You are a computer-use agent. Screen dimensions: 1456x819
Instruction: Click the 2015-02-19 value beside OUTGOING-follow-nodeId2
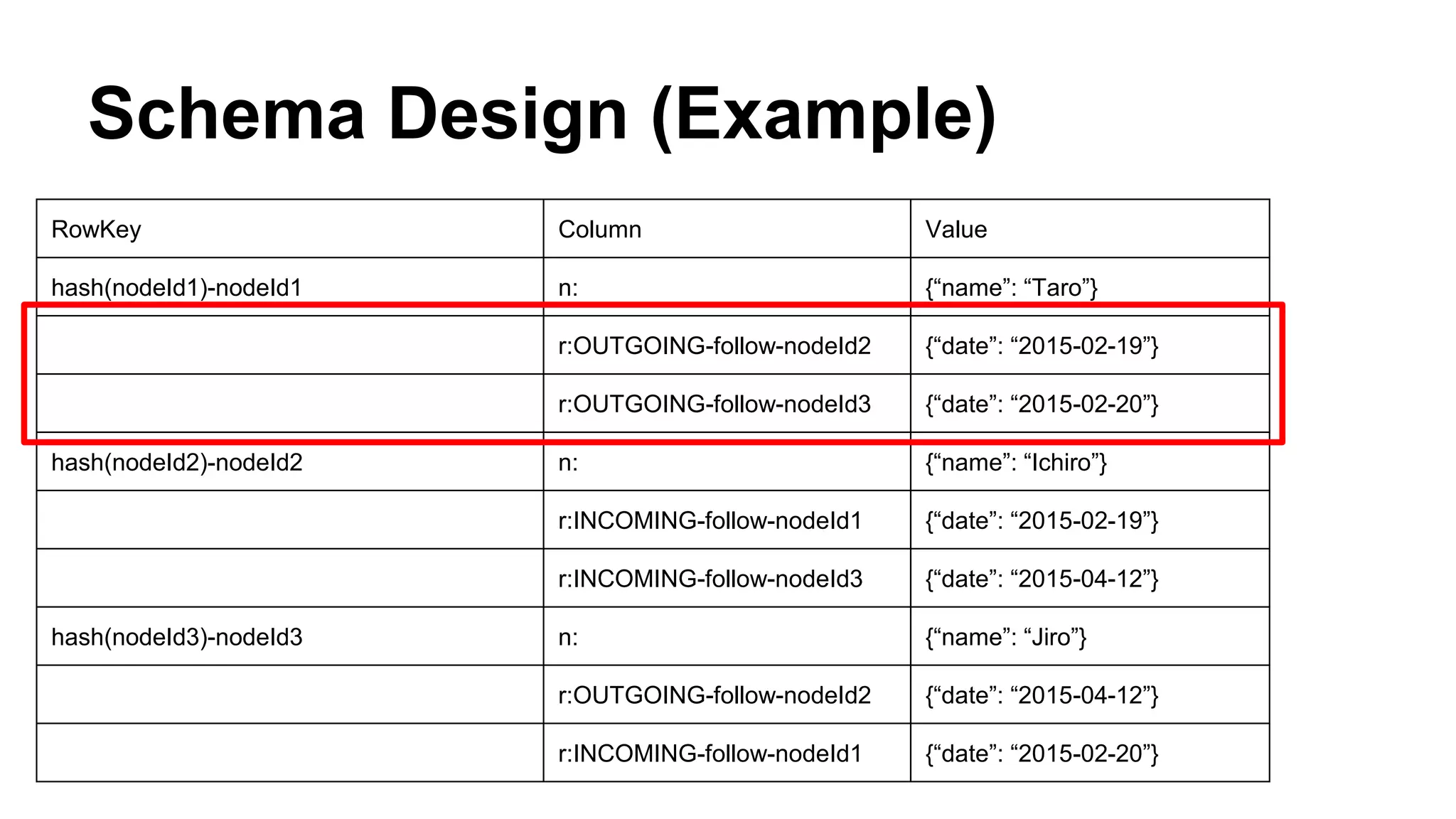point(1042,346)
